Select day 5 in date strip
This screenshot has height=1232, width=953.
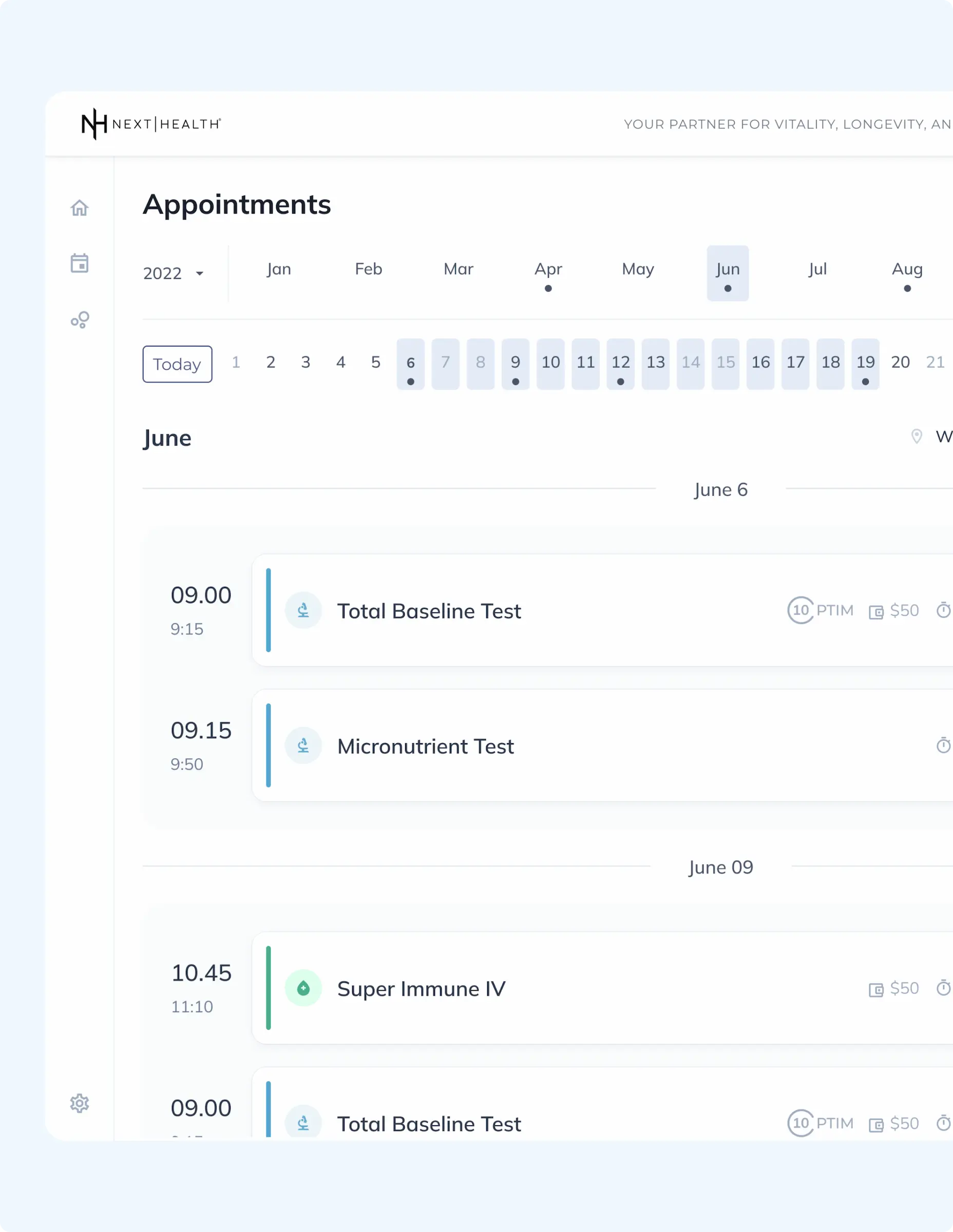(376, 362)
